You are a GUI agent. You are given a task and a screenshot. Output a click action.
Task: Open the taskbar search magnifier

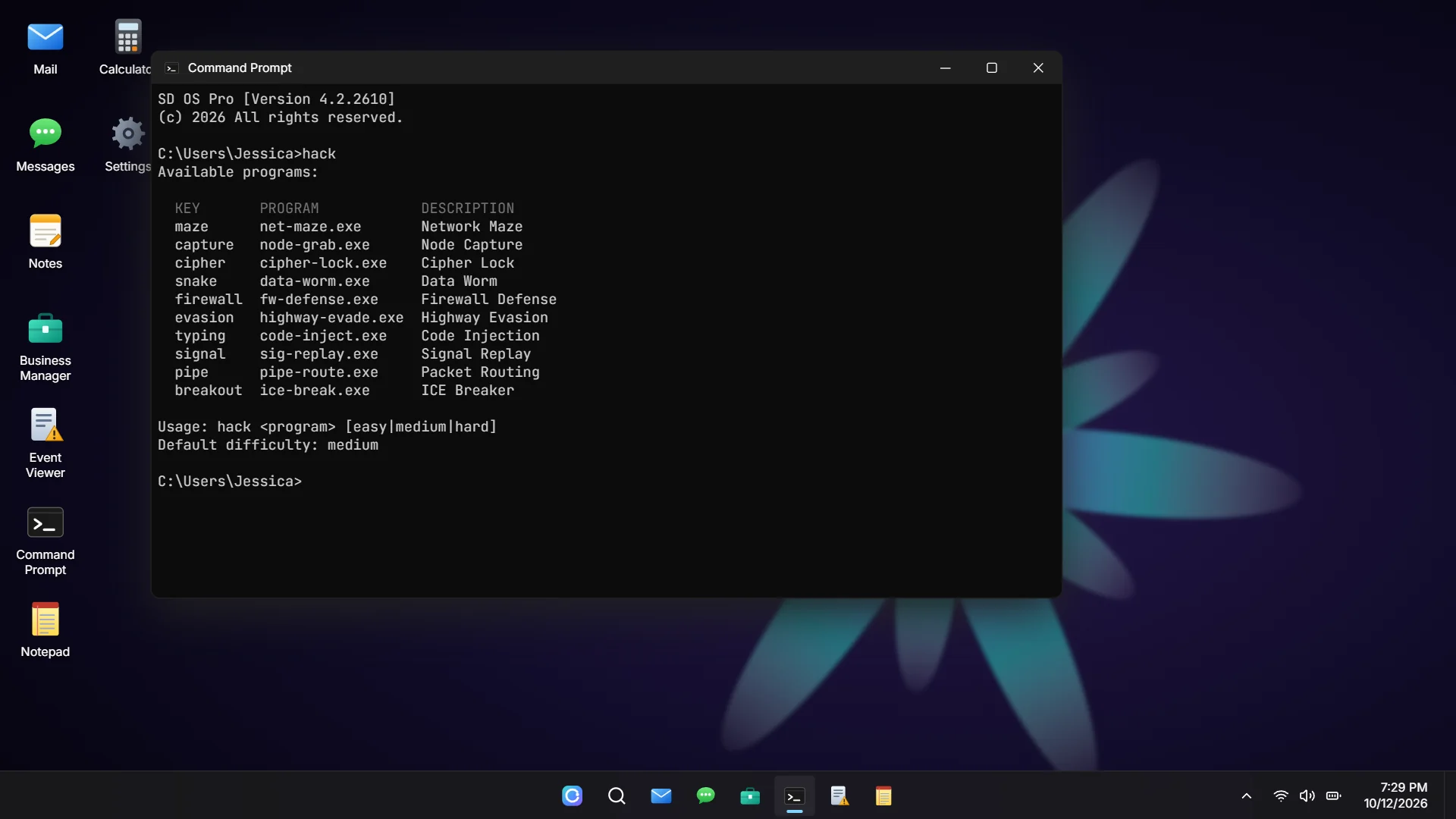click(x=617, y=795)
